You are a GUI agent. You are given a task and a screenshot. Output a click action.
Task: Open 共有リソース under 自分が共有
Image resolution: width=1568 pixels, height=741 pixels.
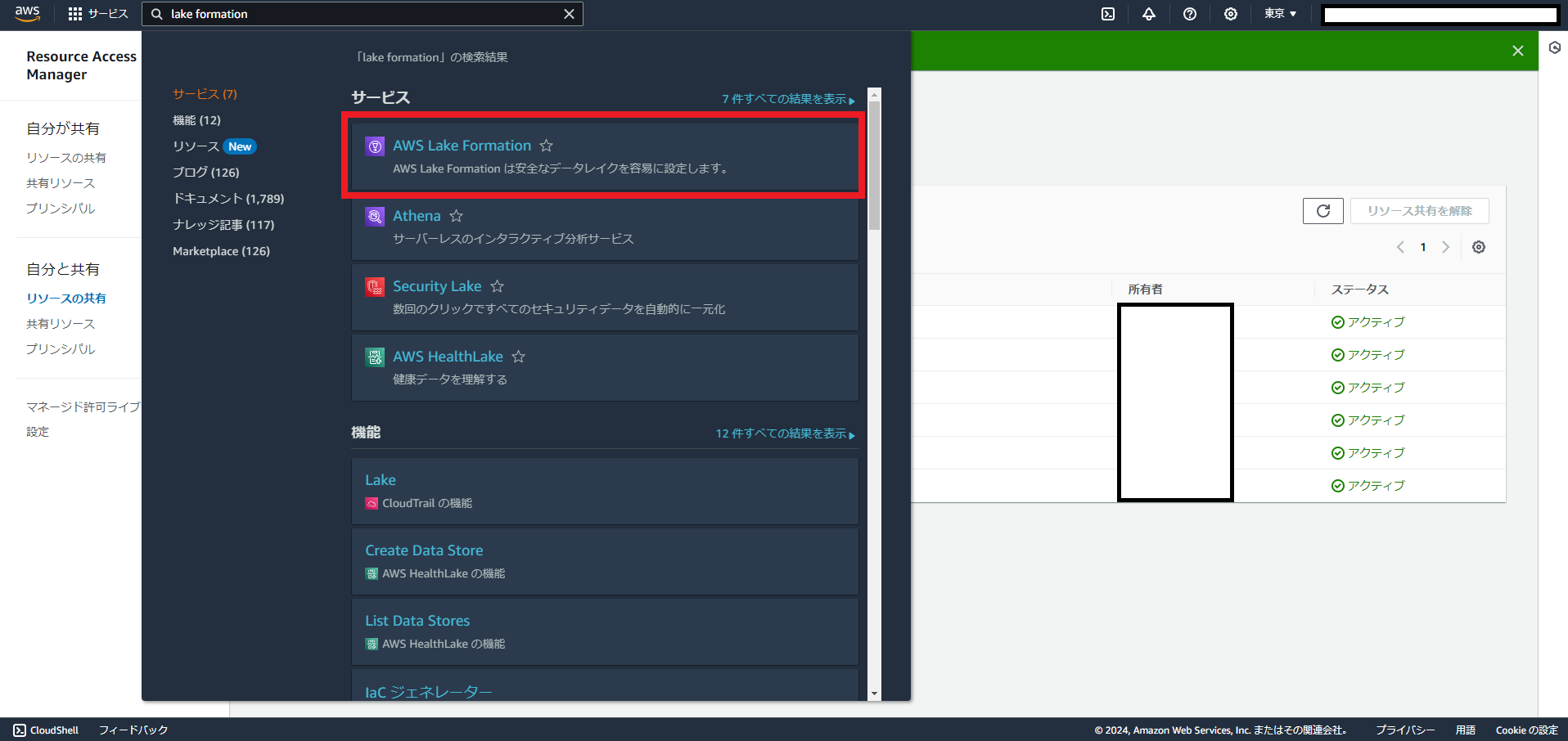click(x=61, y=183)
